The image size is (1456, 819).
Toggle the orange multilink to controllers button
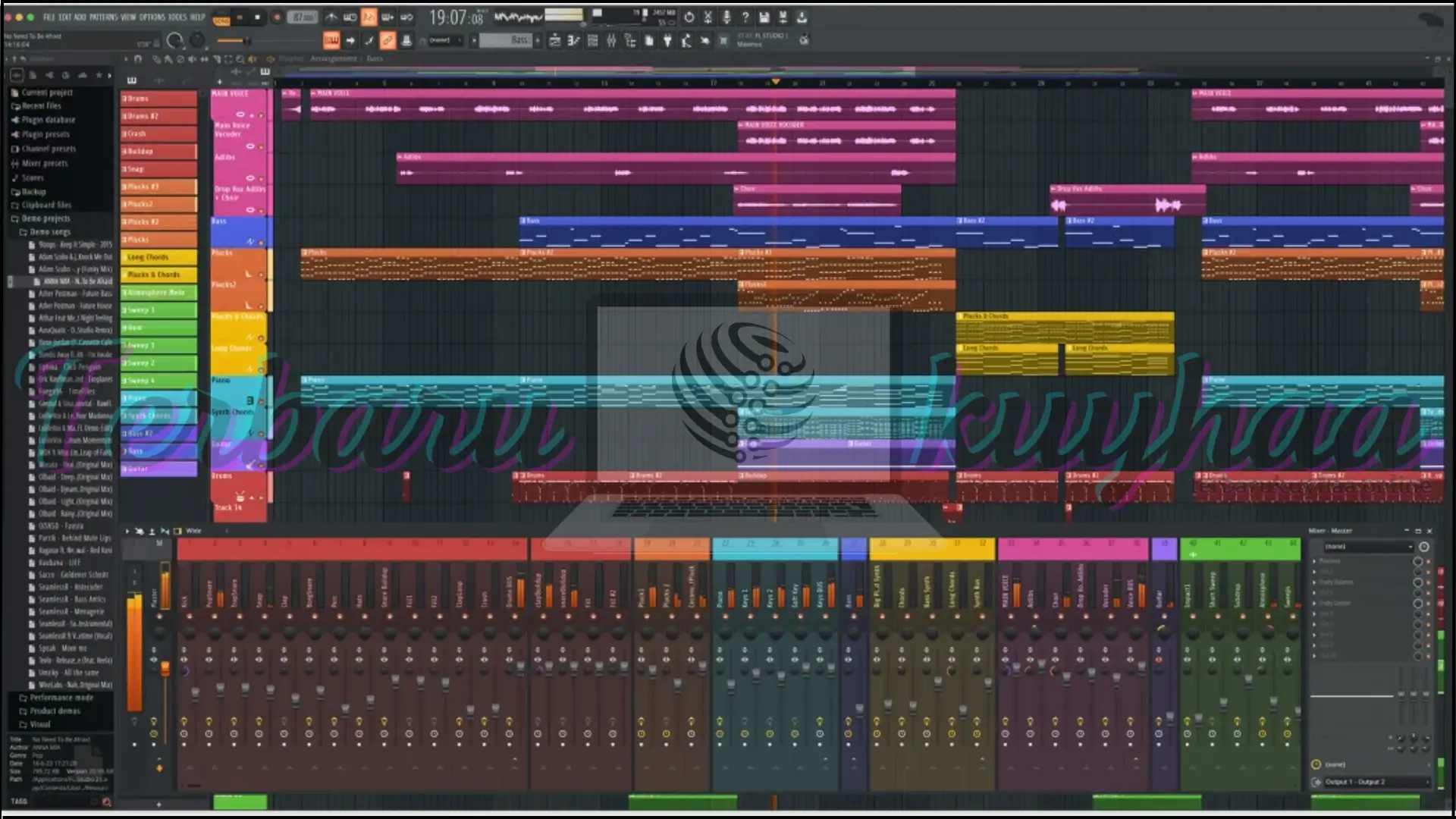(x=388, y=40)
